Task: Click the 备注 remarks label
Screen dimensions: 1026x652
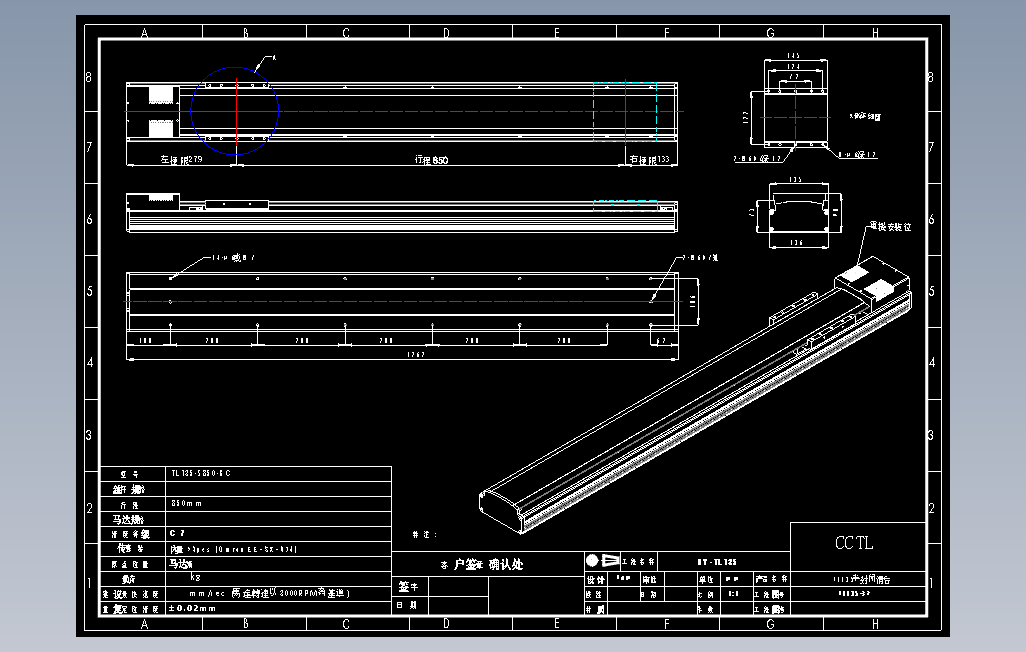Action: (424, 534)
